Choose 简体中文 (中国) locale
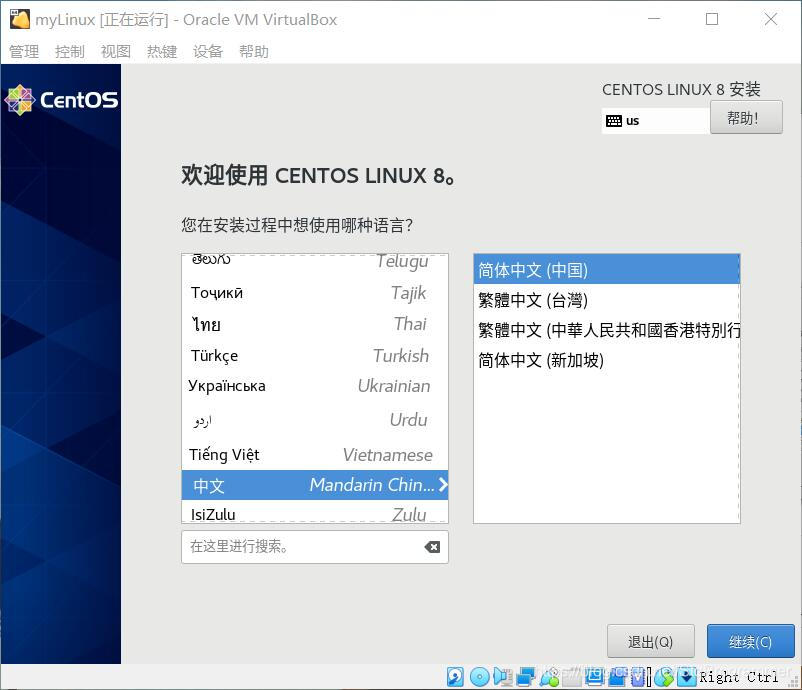The image size is (802, 690). coord(606,270)
